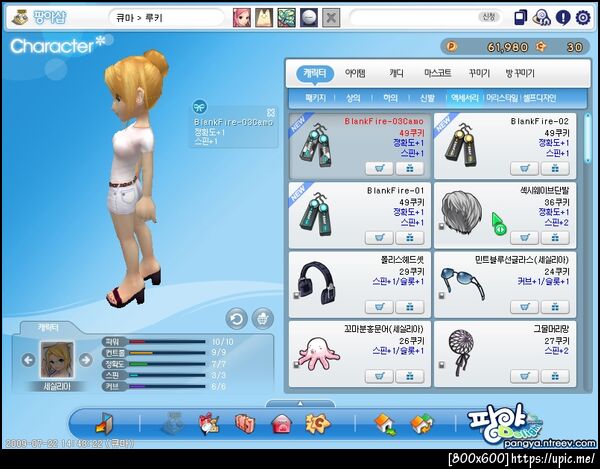Image resolution: width=600 pixels, height=469 pixels.
Task: Select the 상의 subcategory
Action: click(x=353, y=98)
